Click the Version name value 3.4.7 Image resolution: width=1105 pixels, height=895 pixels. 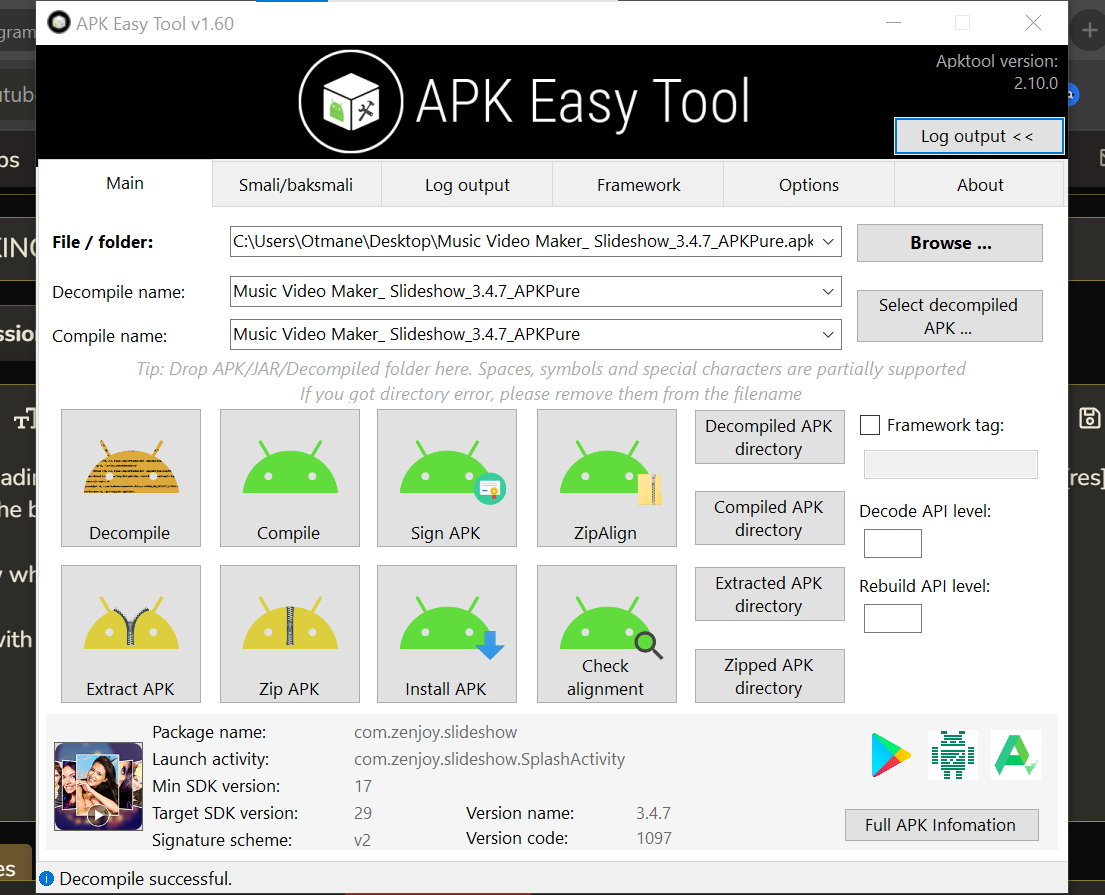click(653, 813)
